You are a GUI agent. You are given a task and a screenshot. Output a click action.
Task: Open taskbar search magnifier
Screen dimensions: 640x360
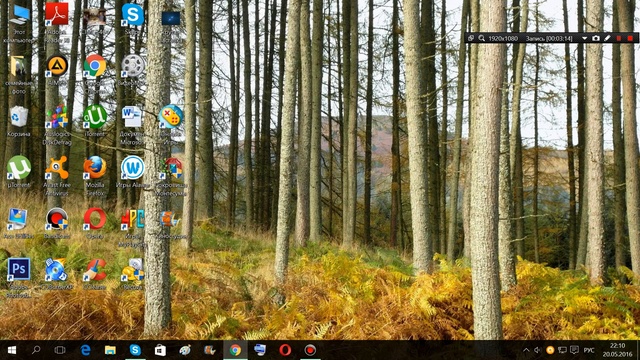pyautogui.click(x=36, y=350)
